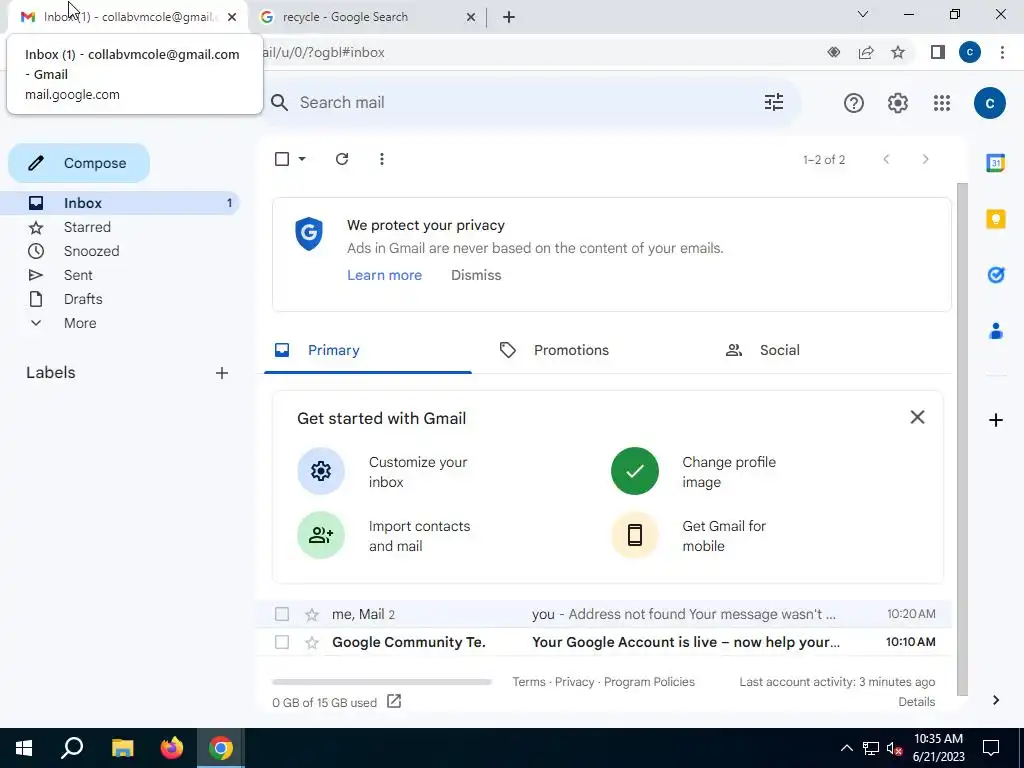
Task: Open the Inbox folder
Action: point(120,203)
